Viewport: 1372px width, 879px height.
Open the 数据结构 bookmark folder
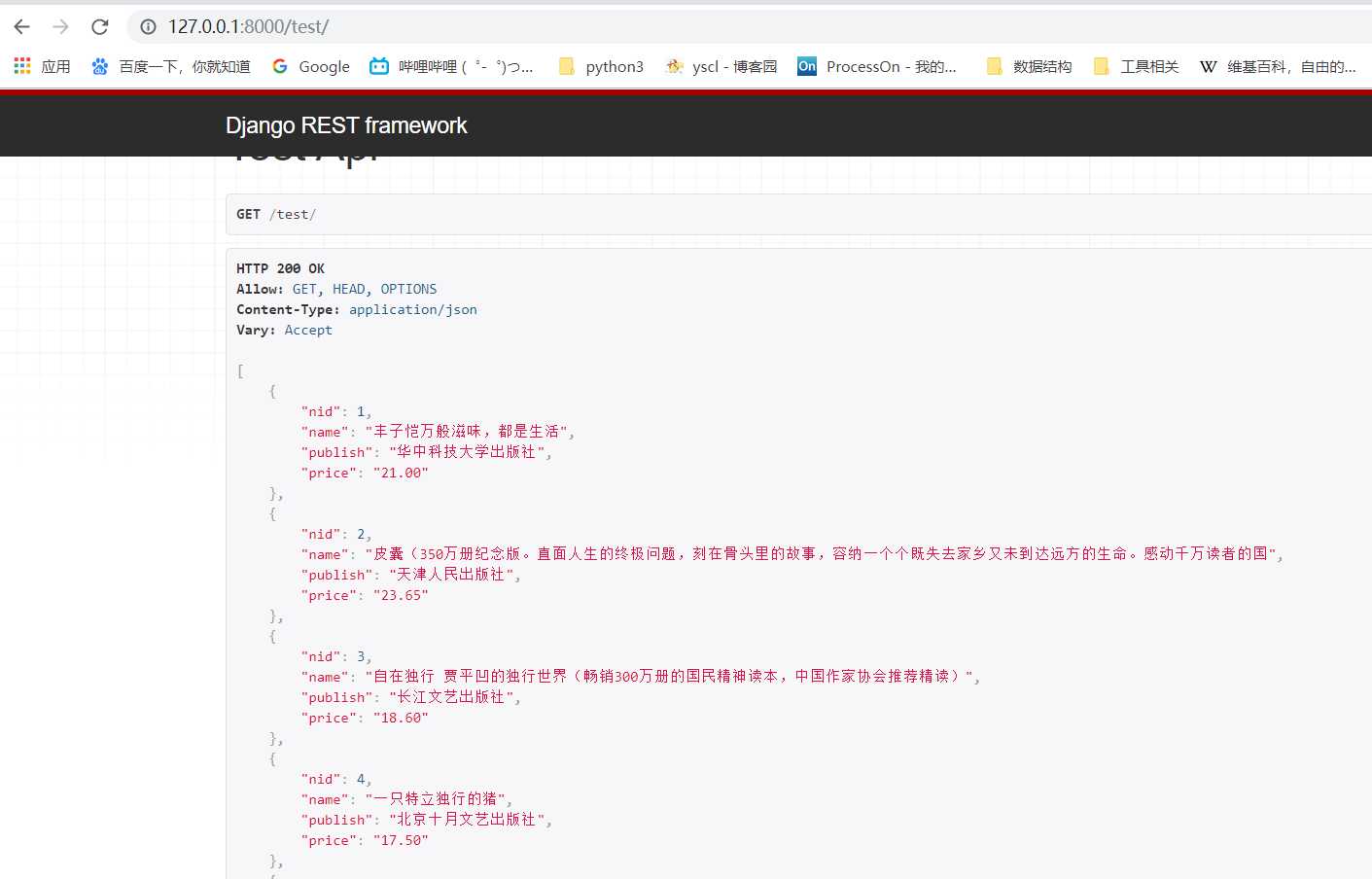1029,66
